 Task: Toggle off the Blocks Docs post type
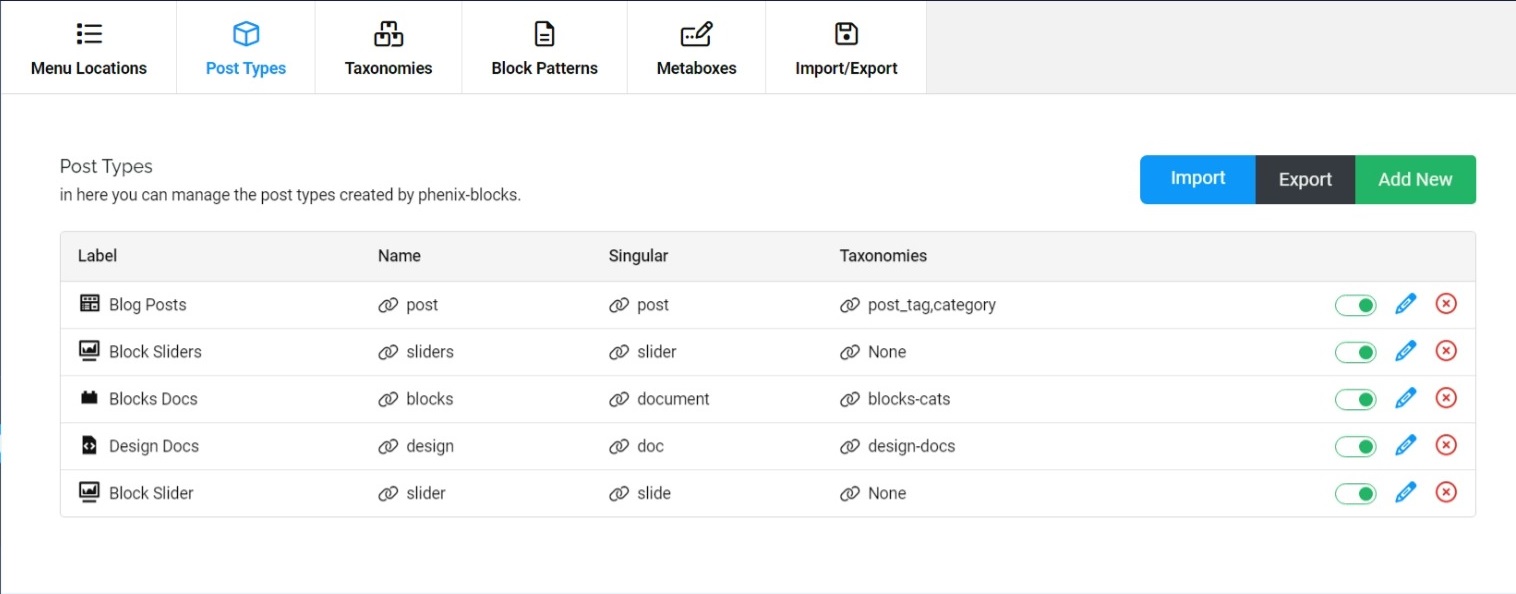point(1356,399)
